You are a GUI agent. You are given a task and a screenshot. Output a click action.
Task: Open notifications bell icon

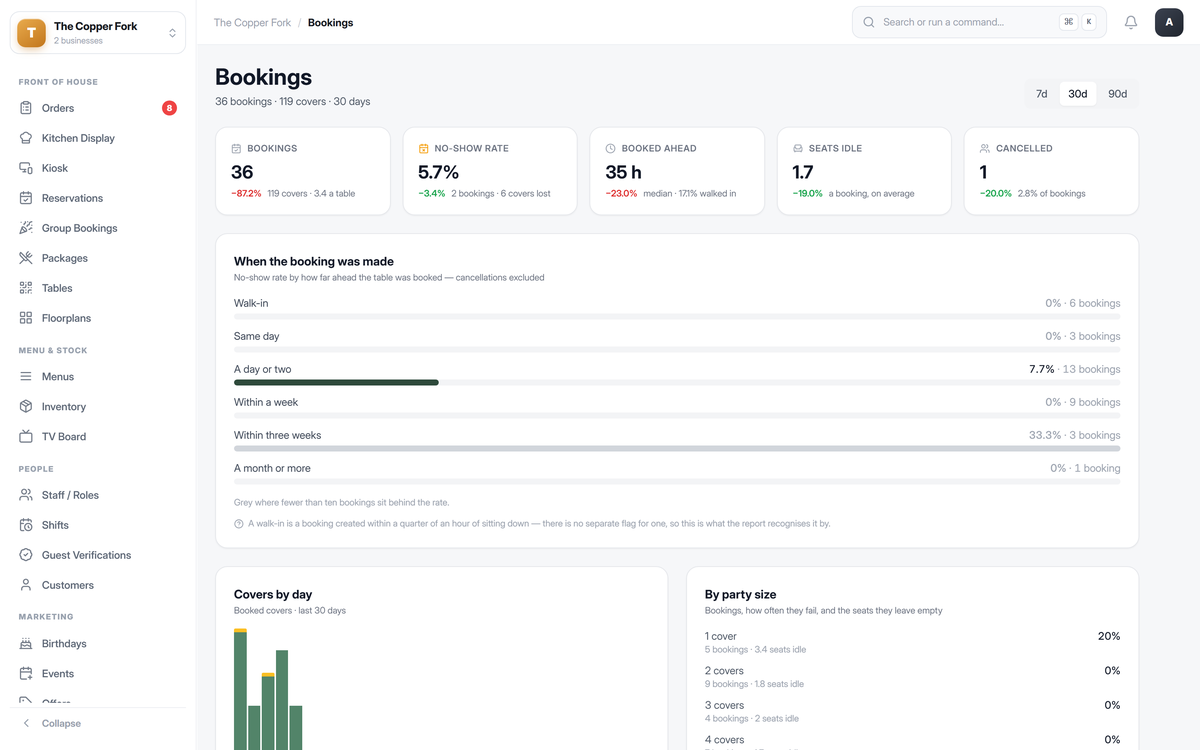[x=1131, y=22]
